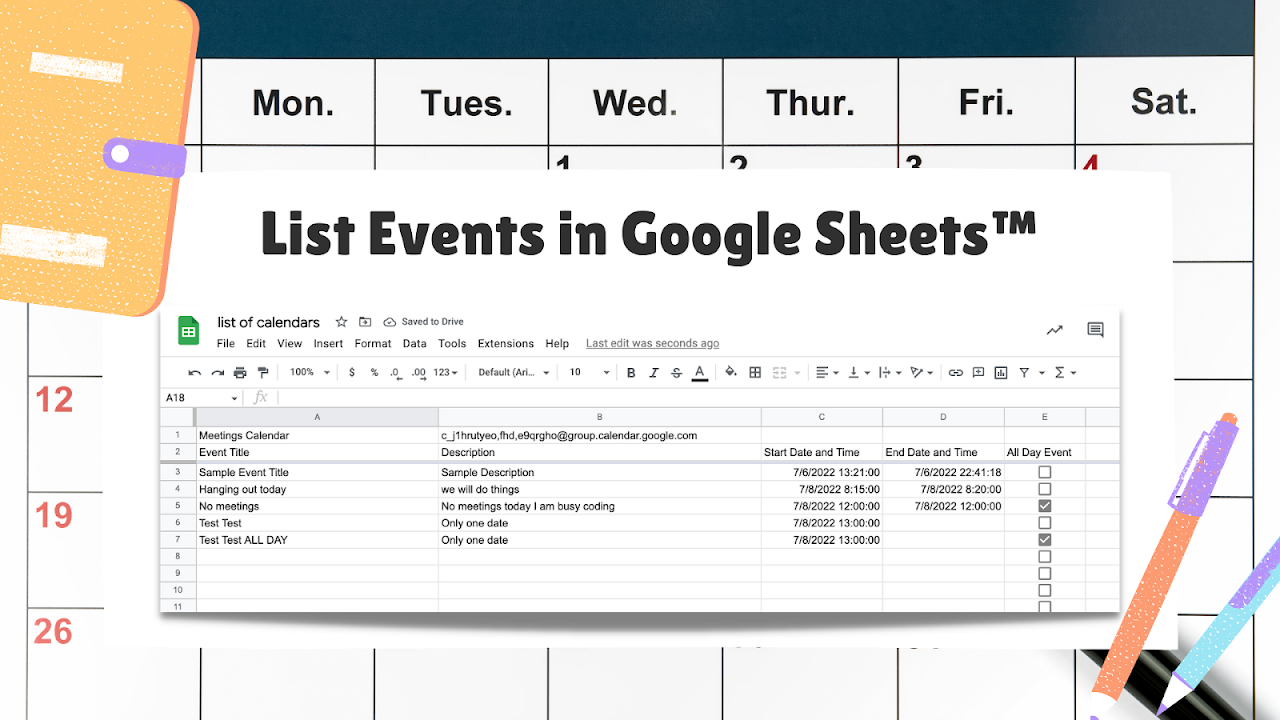
Task: Open the Fill color paint bucket
Action: click(x=731, y=372)
